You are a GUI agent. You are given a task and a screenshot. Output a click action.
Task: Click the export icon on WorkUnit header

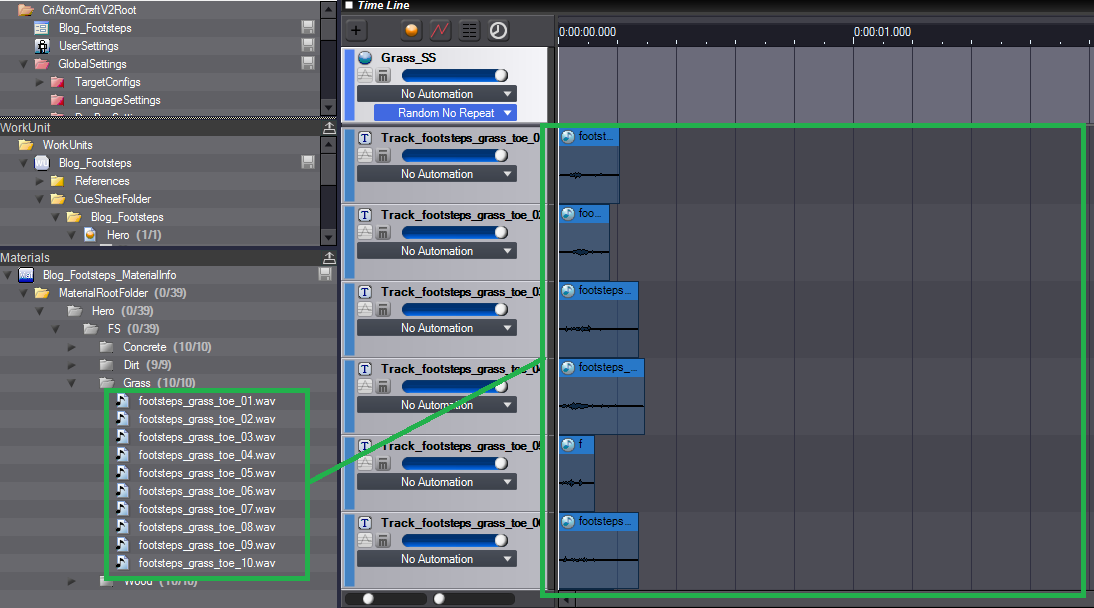point(329,128)
